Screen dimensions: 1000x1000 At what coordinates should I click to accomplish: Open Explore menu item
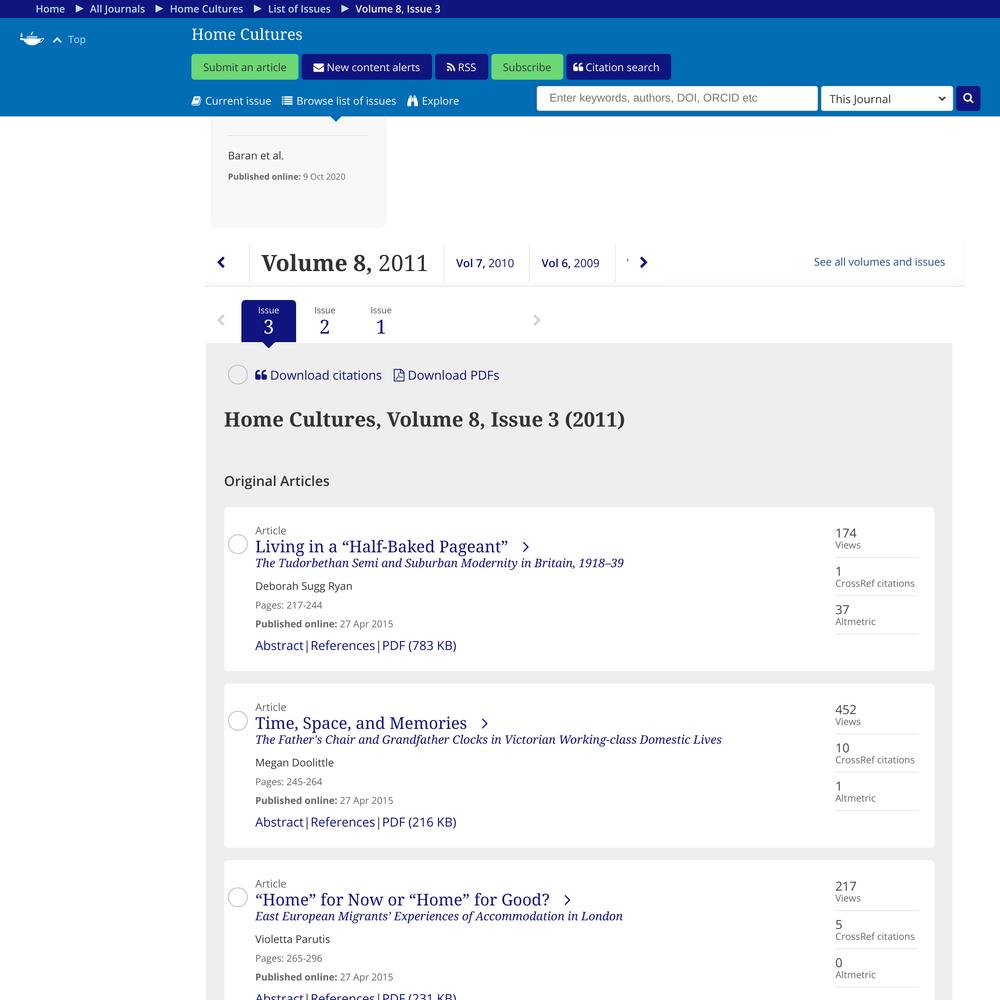(x=433, y=101)
